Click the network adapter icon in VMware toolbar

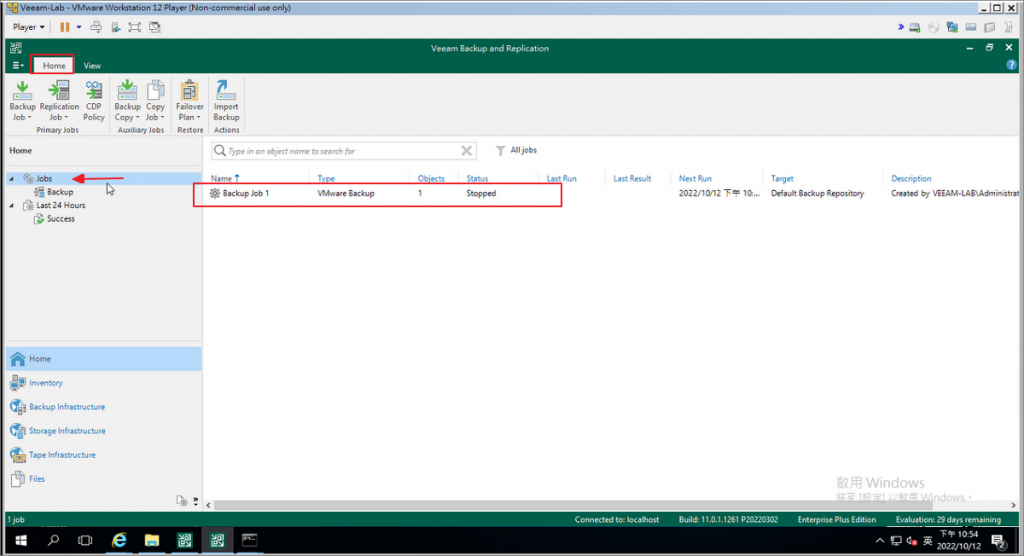click(x=952, y=27)
